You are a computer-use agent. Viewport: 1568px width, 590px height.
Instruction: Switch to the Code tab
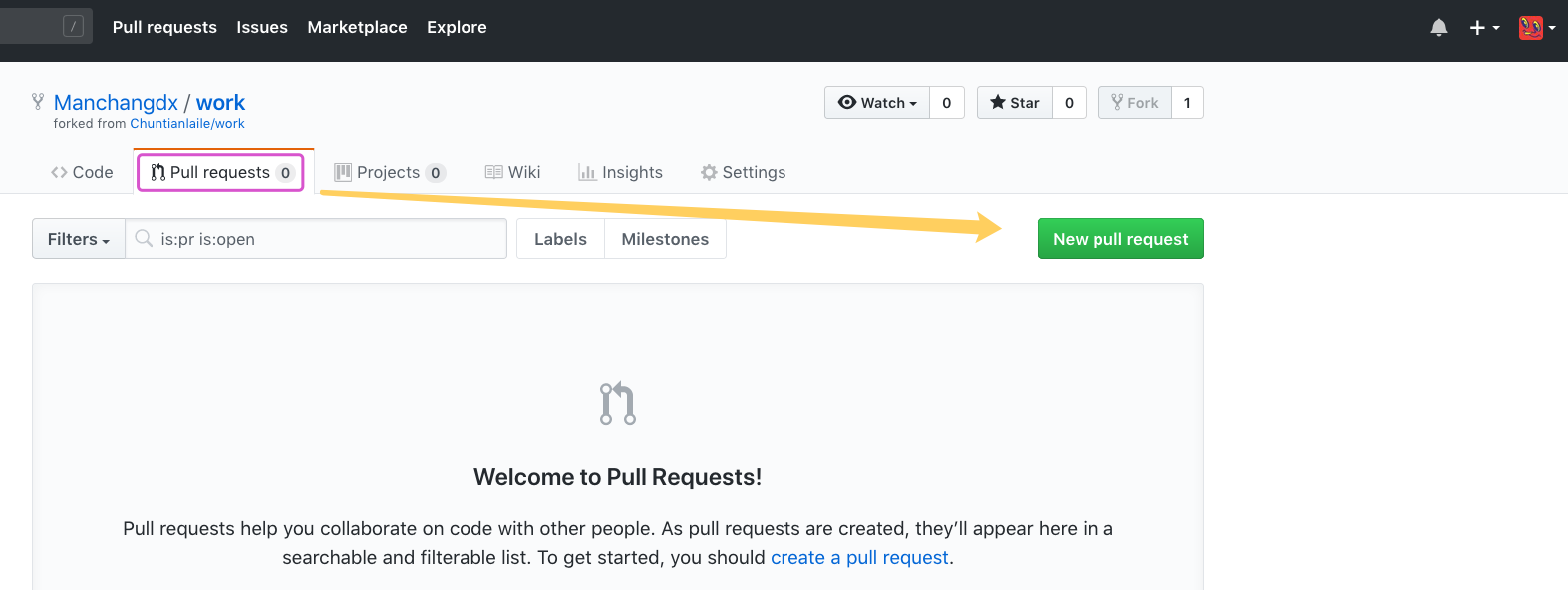coord(82,172)
